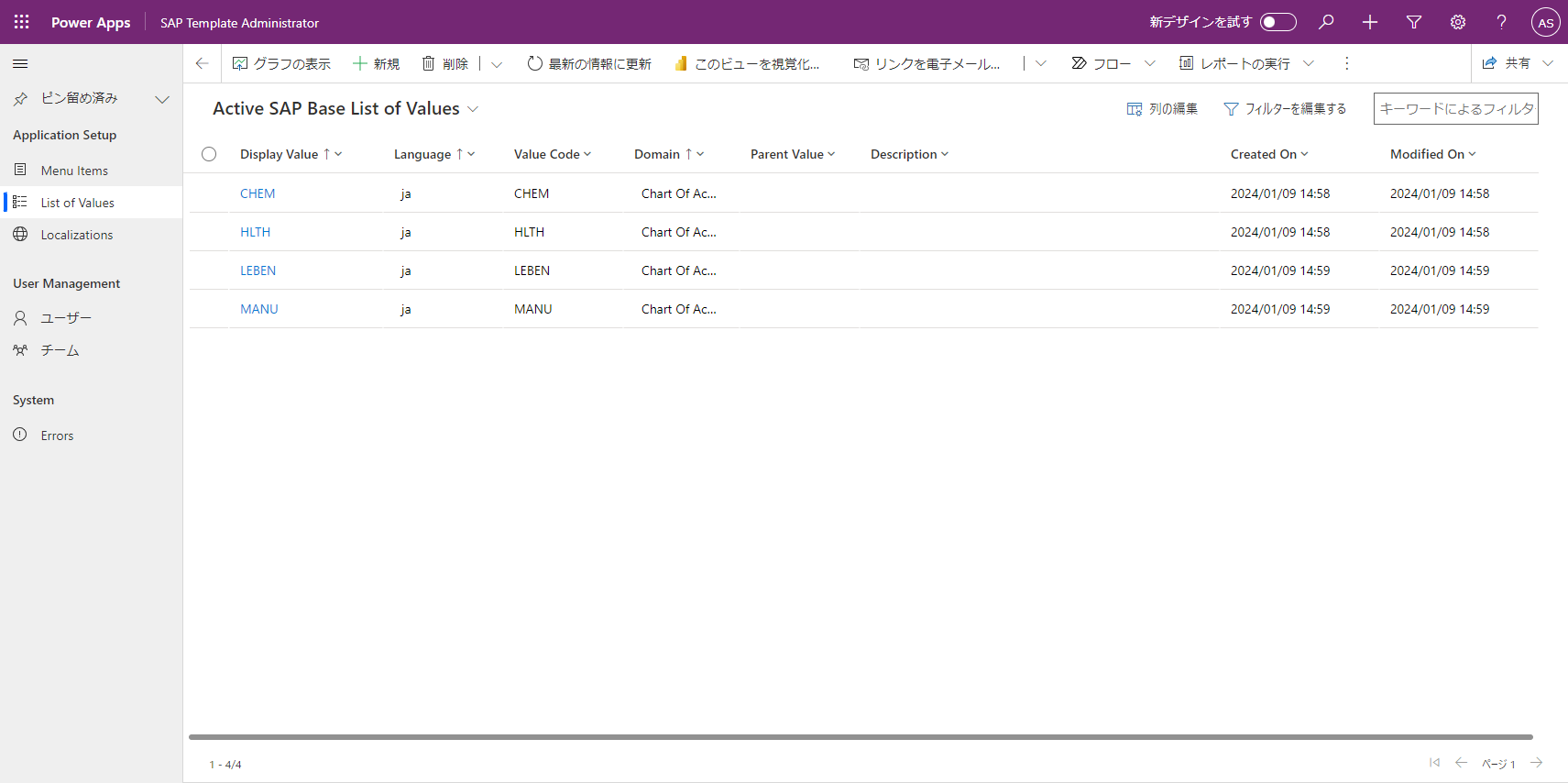Open the settings gear icon
Image resolution: width=1568 pixels, height=783 pixels.
click(x=1458, y=22)
